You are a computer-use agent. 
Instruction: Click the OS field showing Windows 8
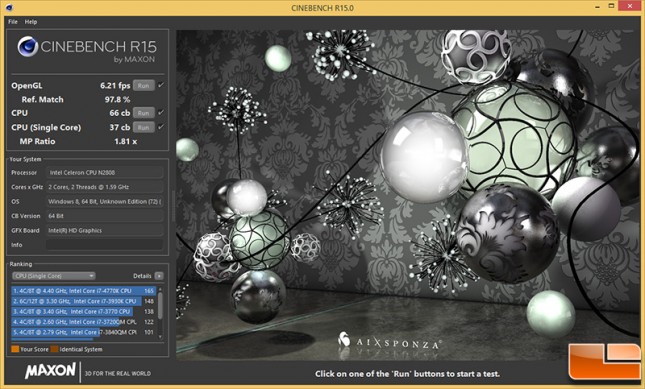point(104,201)
